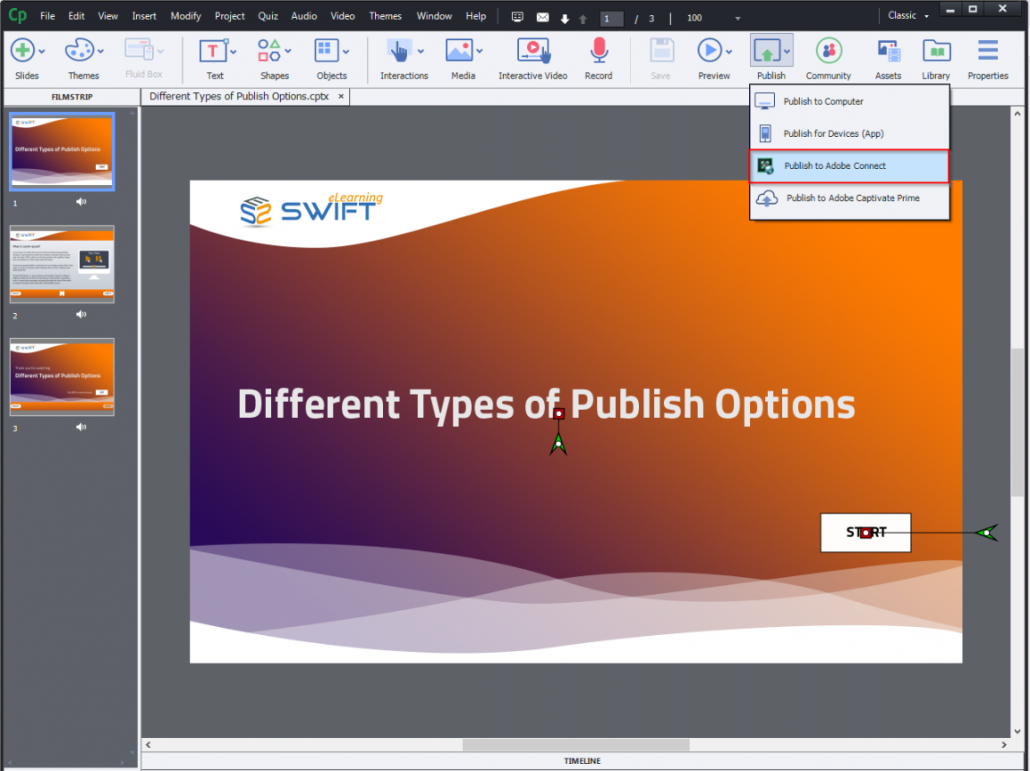Choose Publish to Adobe Captivate Prime
The image size is (1030, 771).
click(849, 198)
